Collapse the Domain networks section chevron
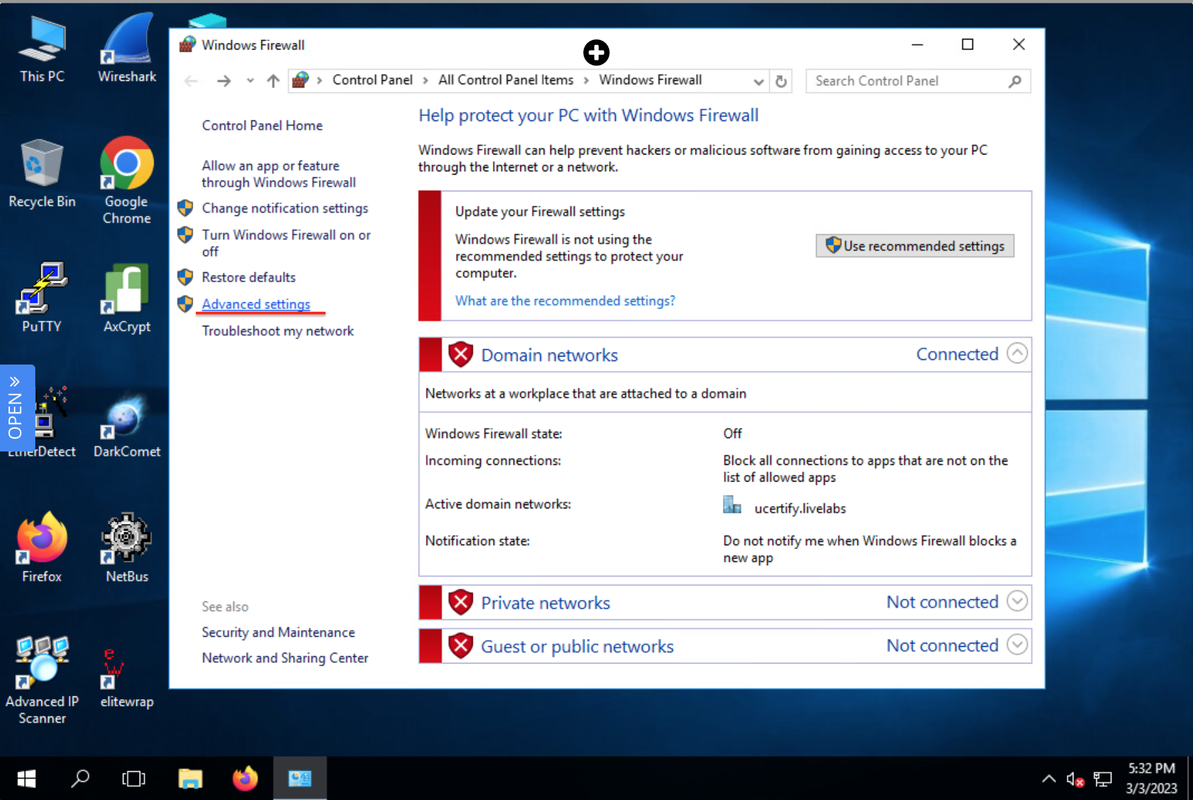Image resolution: width=1193 pixels, height=800 pixels. [1017, 354]
